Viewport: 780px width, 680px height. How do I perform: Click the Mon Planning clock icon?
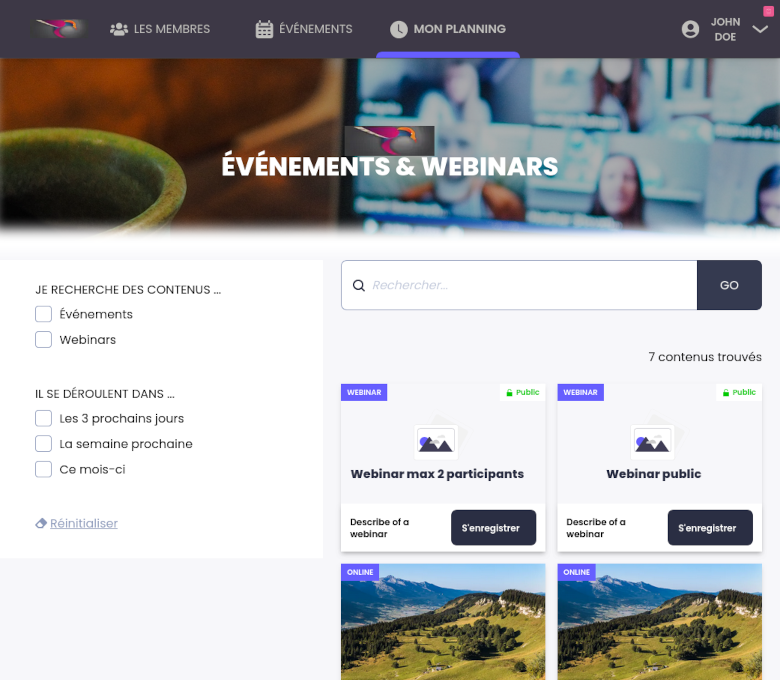399,29
